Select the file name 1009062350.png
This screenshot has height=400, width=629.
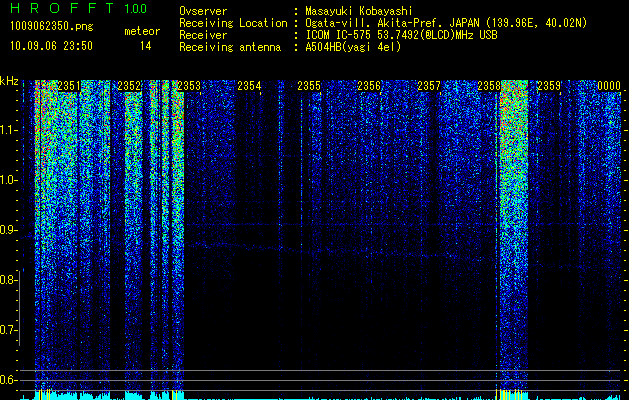point(52,26)
